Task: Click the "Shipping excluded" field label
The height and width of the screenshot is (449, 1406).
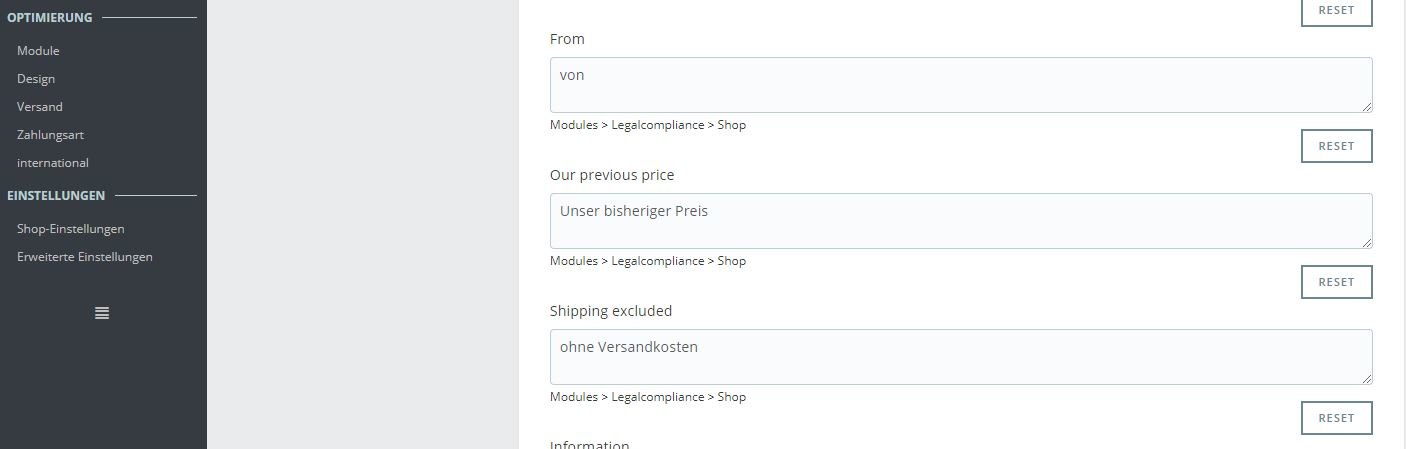Action: (611, 311)
